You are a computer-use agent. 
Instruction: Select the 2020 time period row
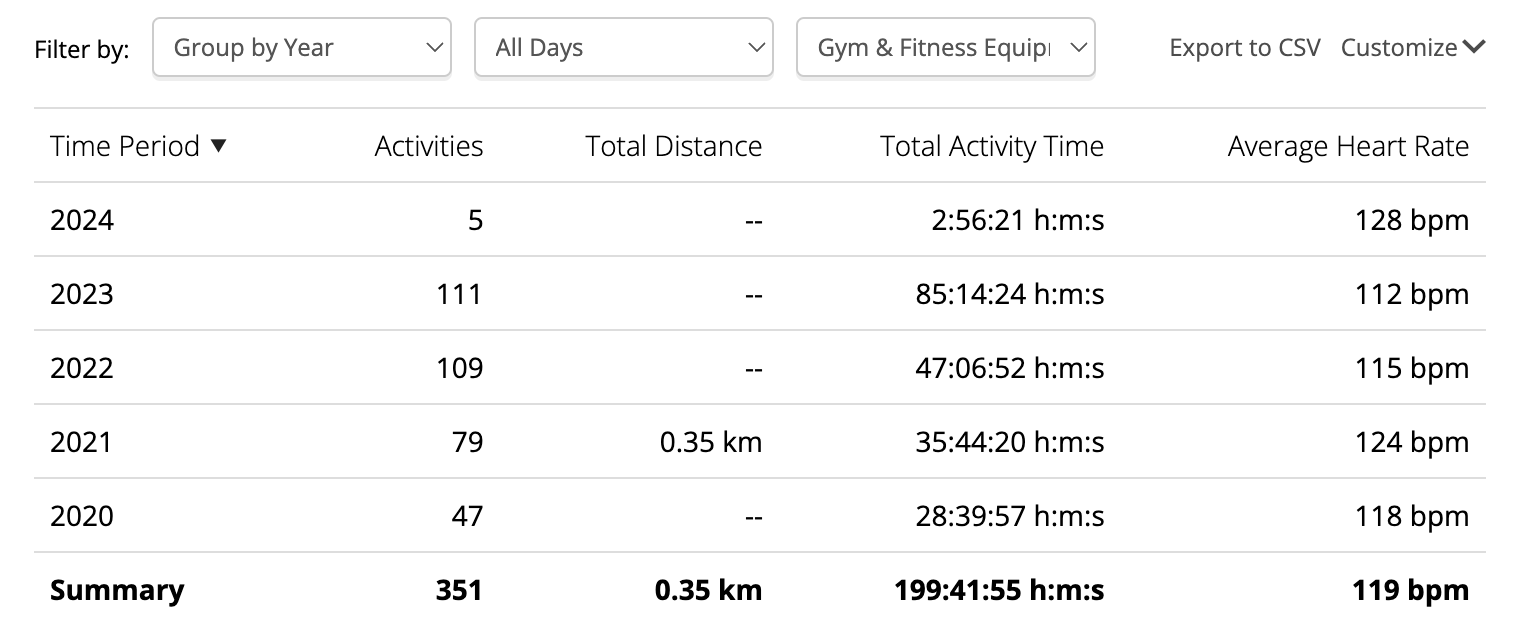pos(760,516)
